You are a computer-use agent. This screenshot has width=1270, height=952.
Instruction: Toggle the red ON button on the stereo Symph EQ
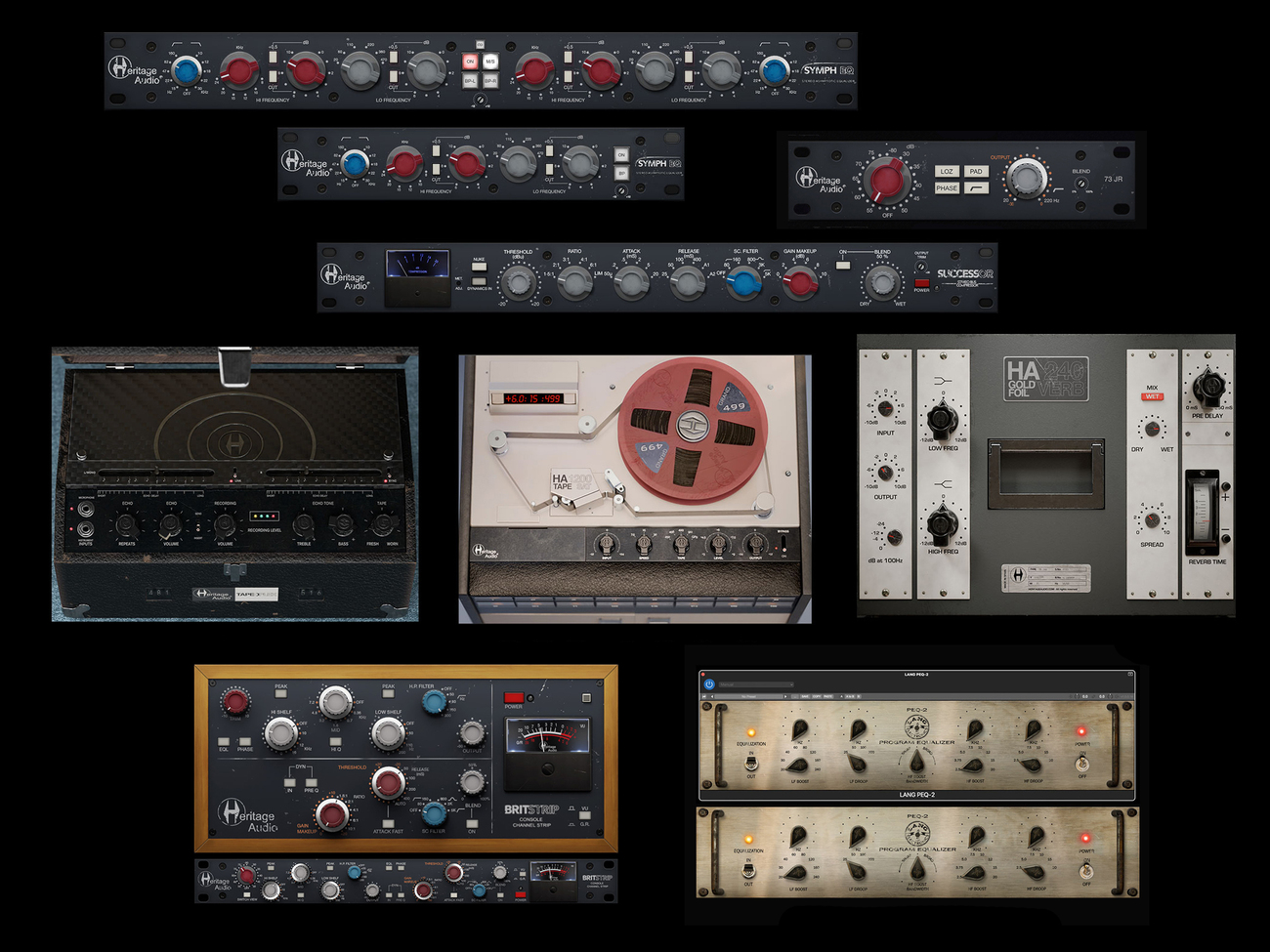470,62
